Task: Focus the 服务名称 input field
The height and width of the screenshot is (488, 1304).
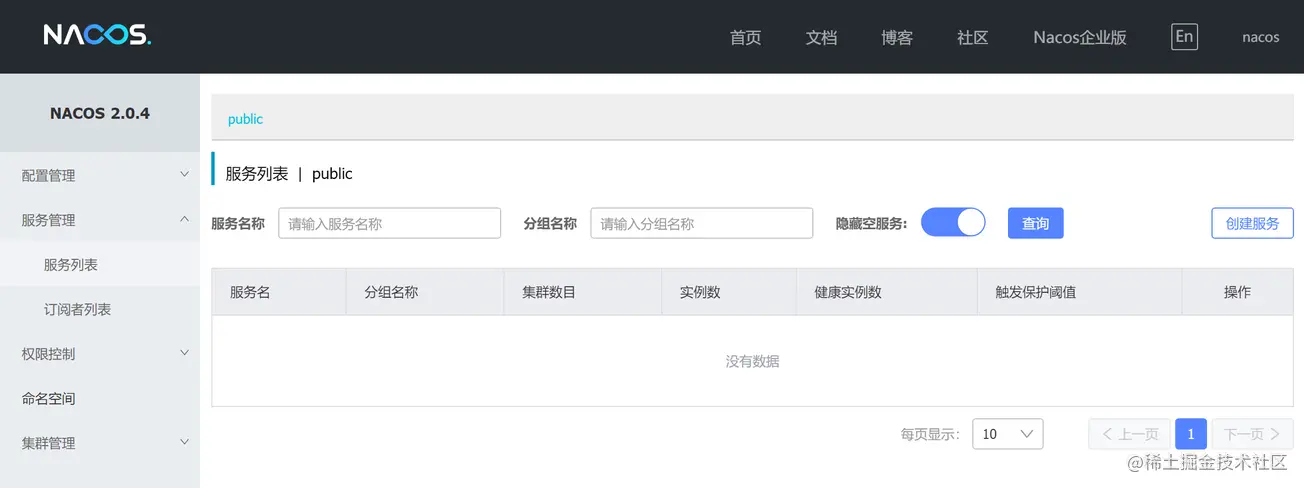Action: (389, 224)
